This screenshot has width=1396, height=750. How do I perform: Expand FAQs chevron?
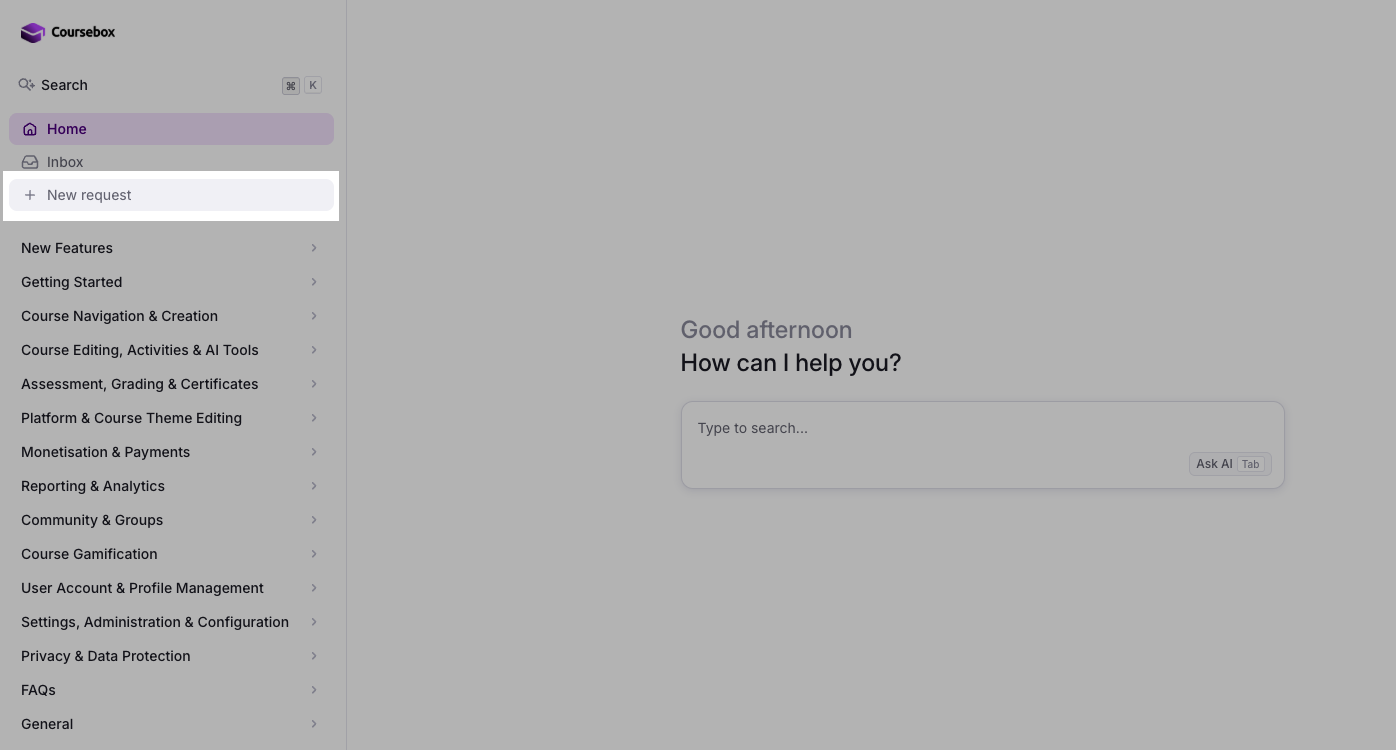[x=314, y=690]
